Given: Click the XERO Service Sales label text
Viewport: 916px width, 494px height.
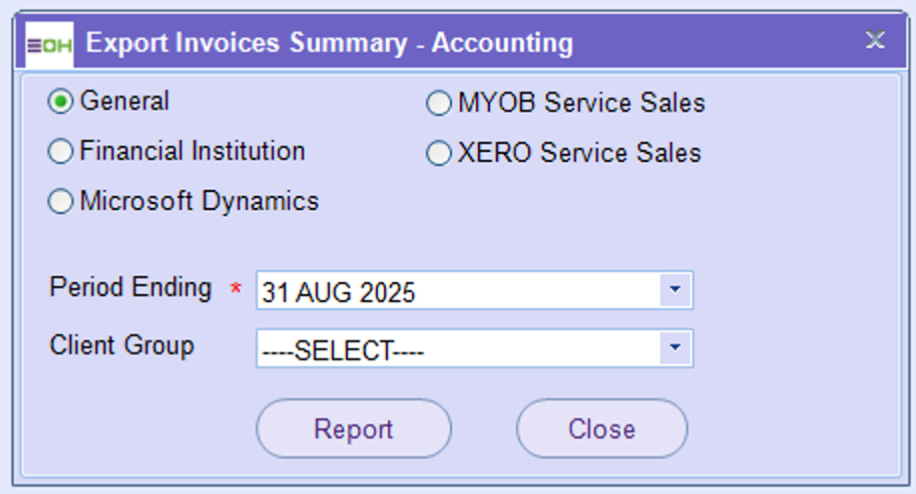Looking at the screenshot, I should coord(579,153).
